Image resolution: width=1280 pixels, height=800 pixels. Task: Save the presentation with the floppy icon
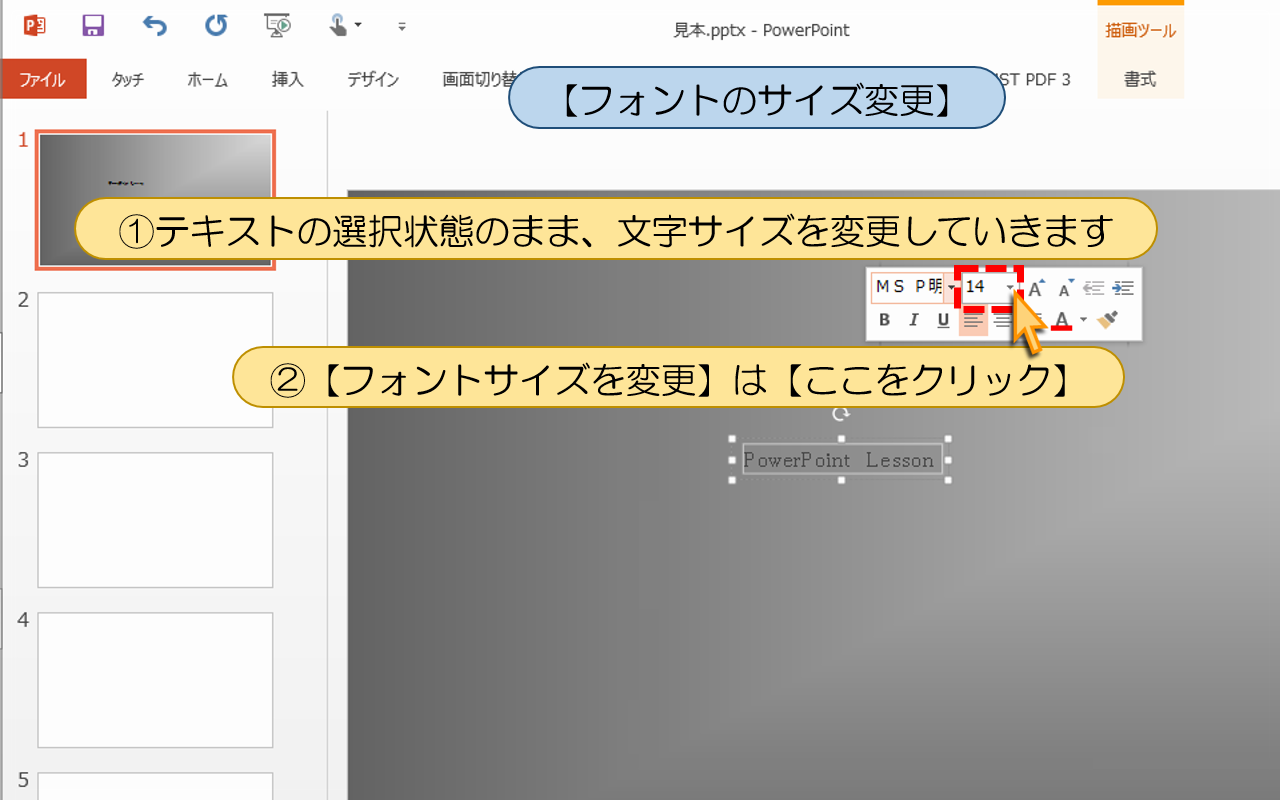coord(93,25)
